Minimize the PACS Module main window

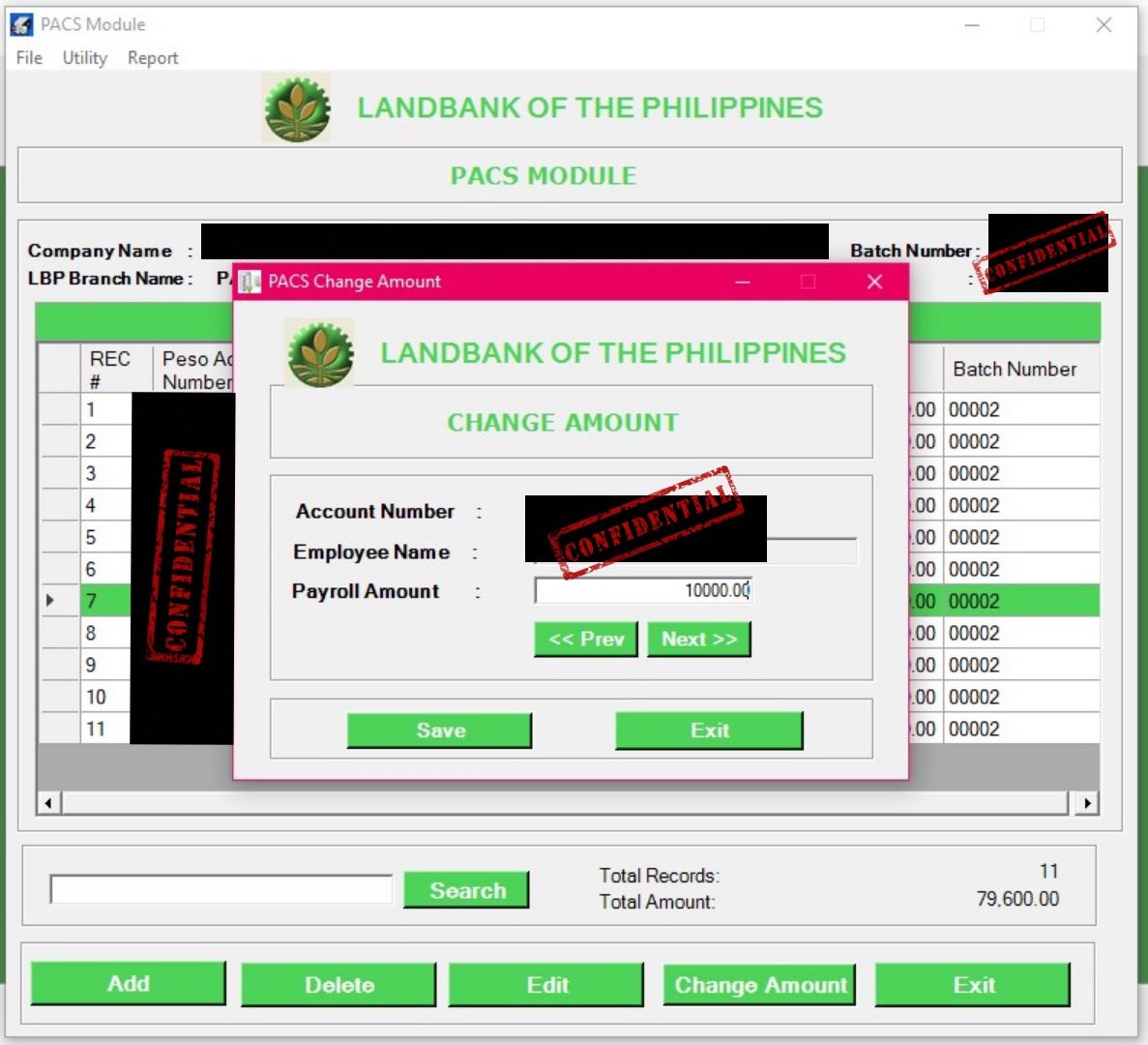click(972, 25)
